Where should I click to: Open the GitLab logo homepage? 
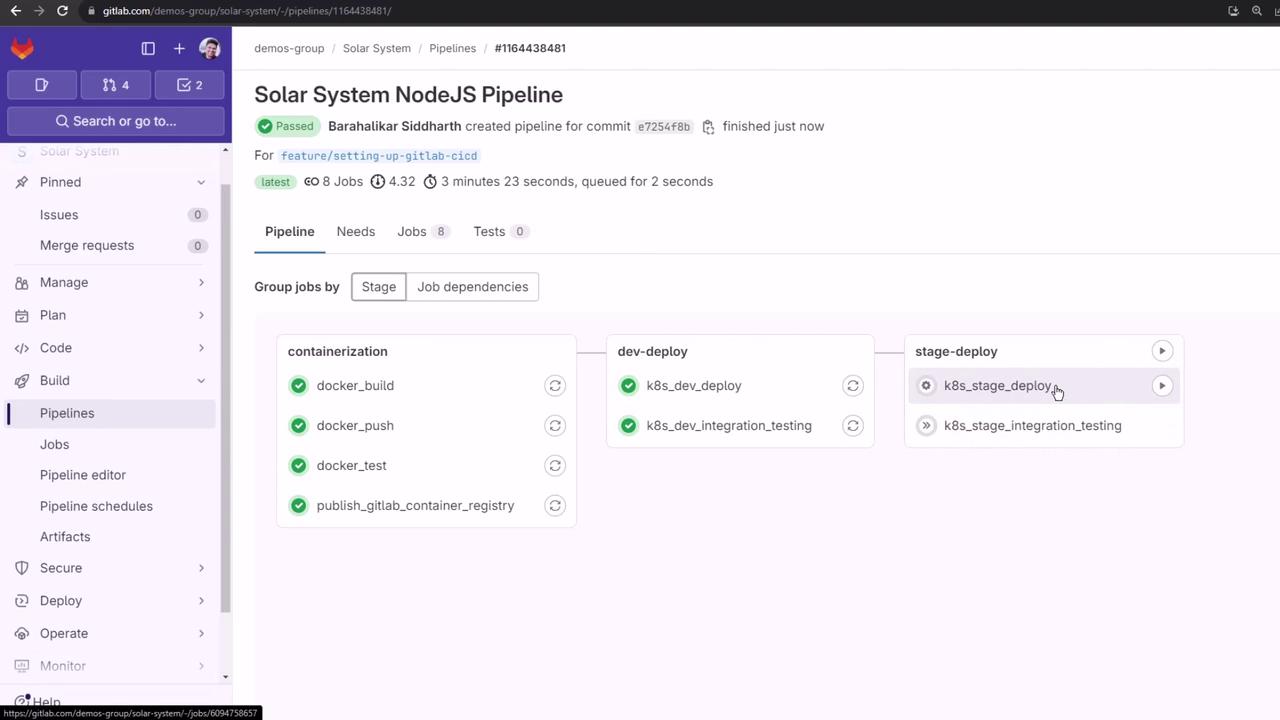click(x=22, y=48)
